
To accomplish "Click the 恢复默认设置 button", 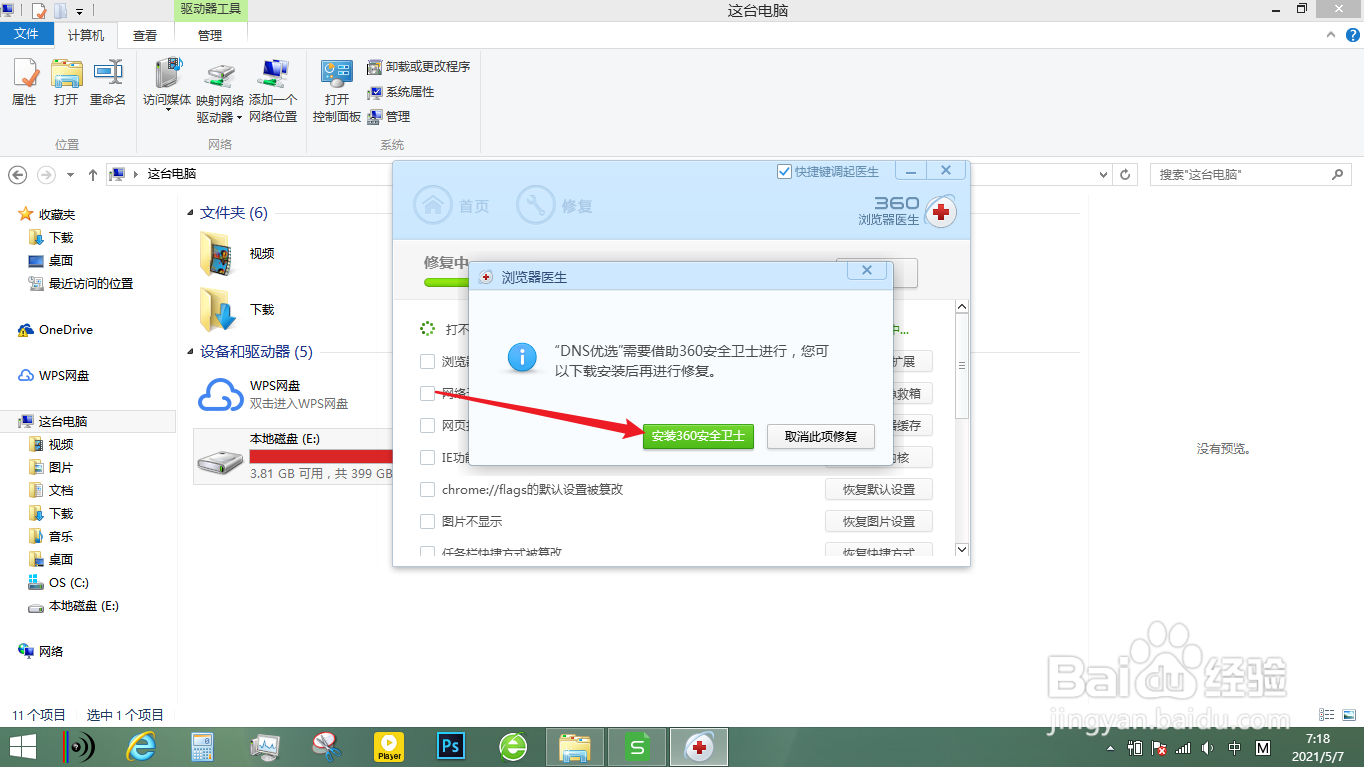I will tap(879, 490).
